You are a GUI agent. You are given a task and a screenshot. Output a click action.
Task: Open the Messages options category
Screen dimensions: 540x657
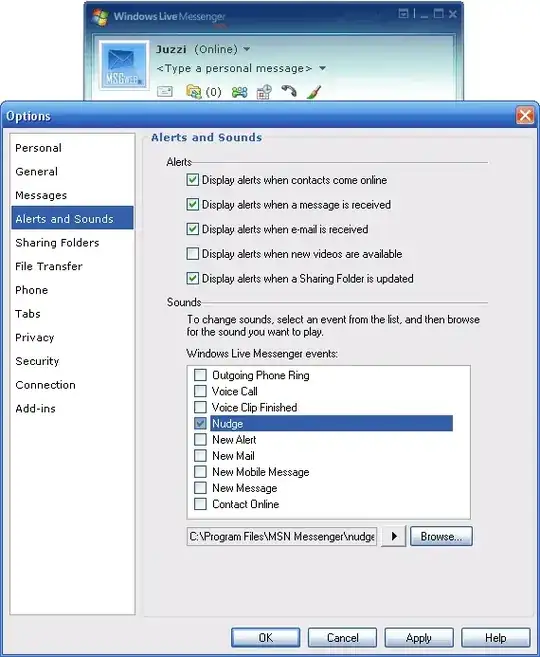[x=72, y=195]
